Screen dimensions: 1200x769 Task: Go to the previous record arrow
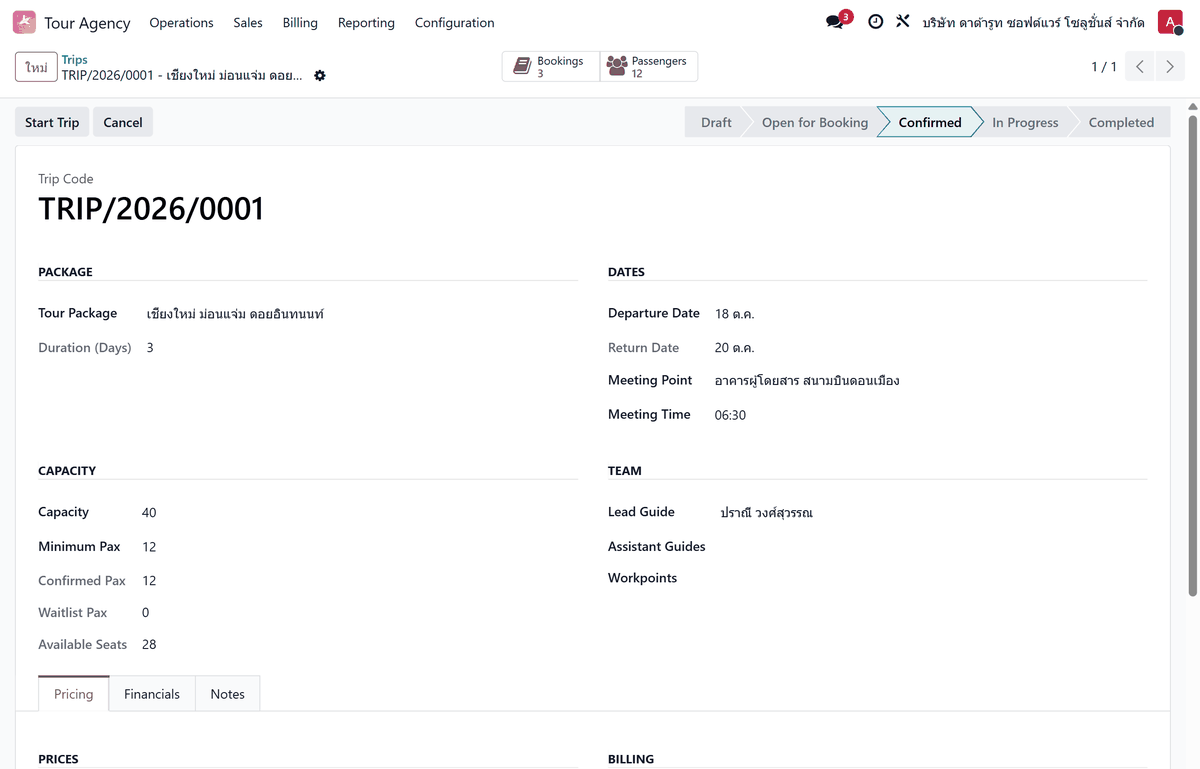[1140, 67]
